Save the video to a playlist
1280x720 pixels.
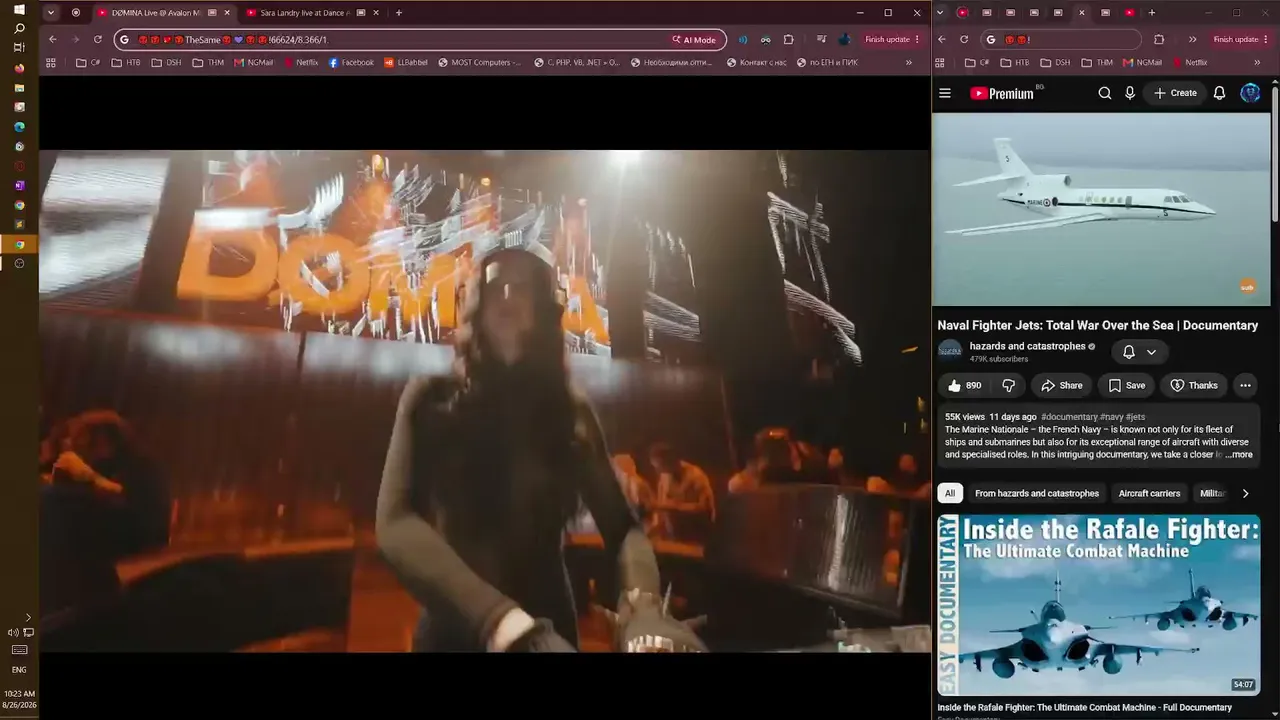pyautogui.click(x=1126, y=385)
